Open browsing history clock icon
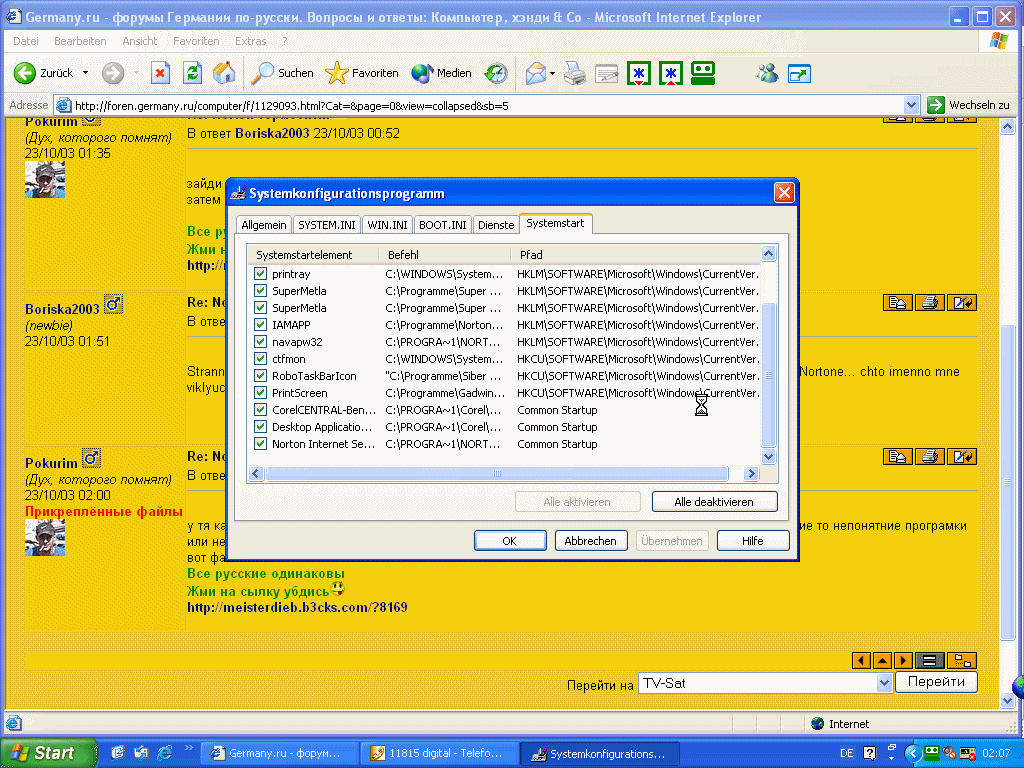Image resolution: width=1024 pixels, height=768 pixels. [496, 73]
